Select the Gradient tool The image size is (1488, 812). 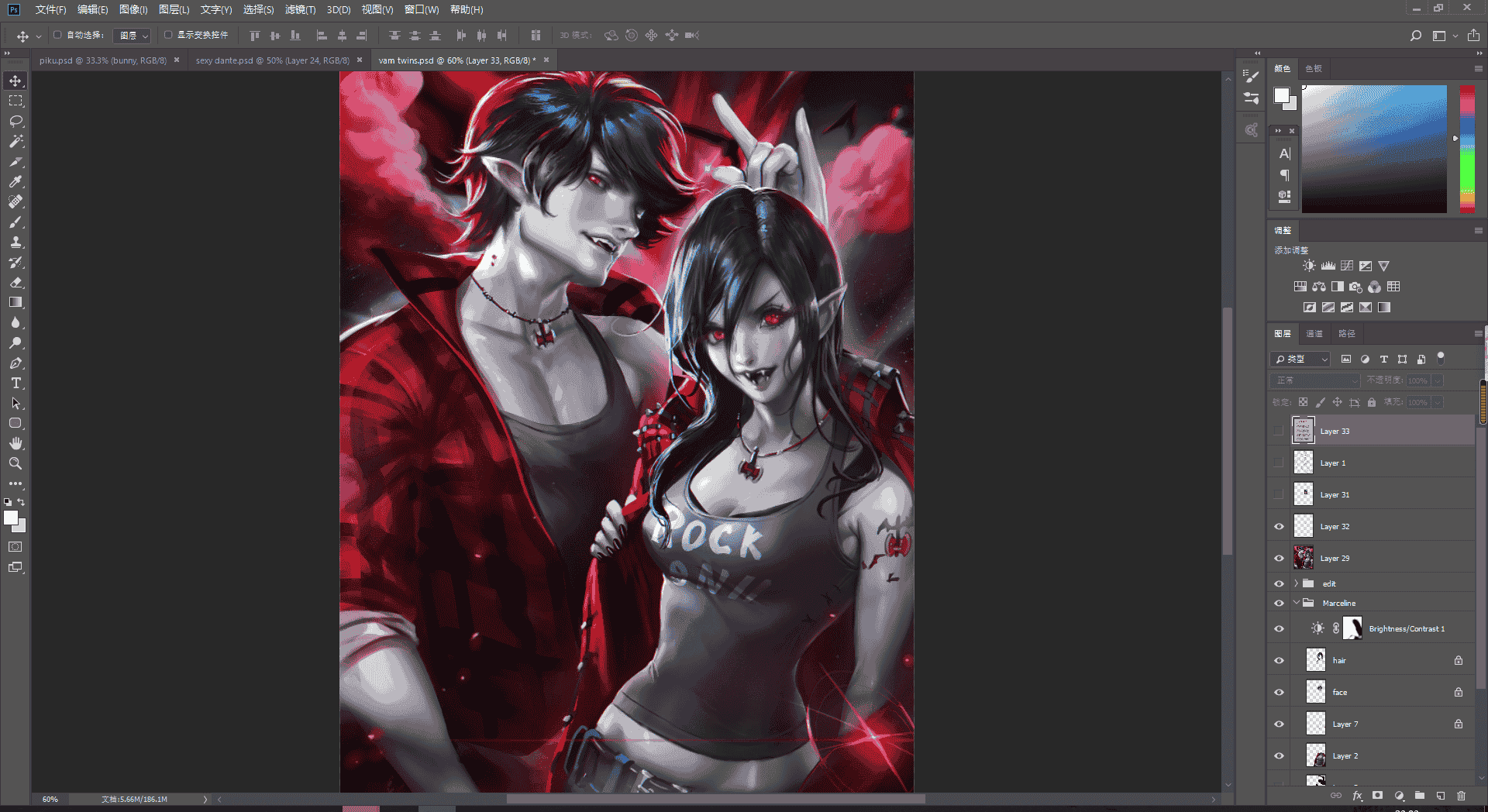15,302
